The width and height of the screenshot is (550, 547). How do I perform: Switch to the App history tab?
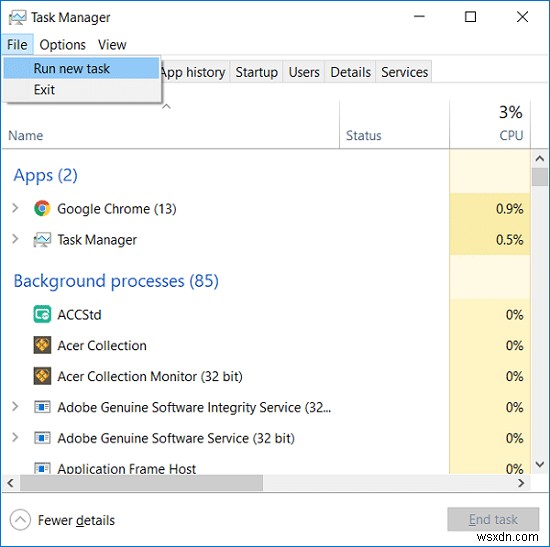coord(194,72)
